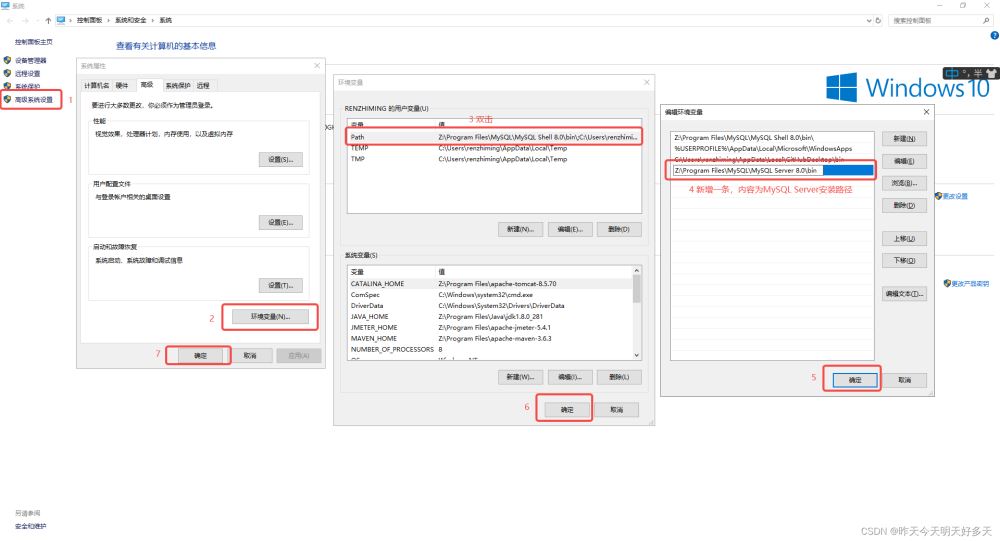Go back using the address bar arrow
The image size is (1000, 541).
click(x=10, y=20)
